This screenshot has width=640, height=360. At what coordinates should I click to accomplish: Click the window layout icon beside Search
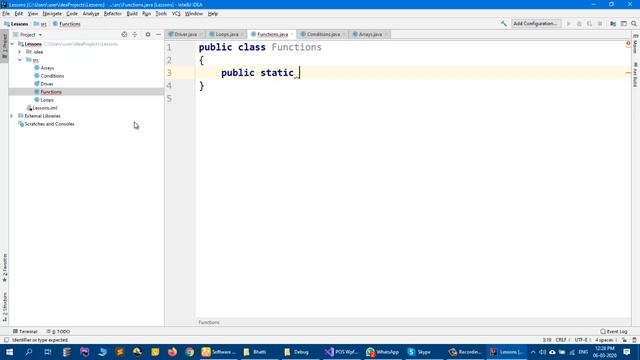(x=624, y=24)
